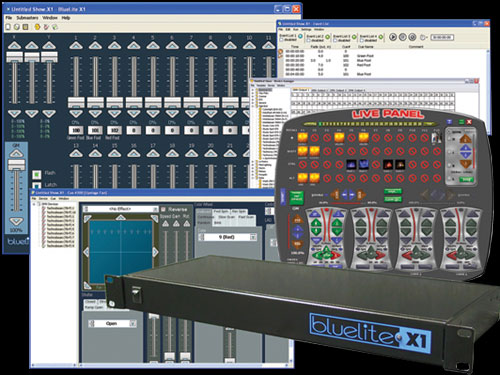The width and height of the screenshot is (500, 375).
Task: Click the Grand Master fader handle
Action: (16, 165)
